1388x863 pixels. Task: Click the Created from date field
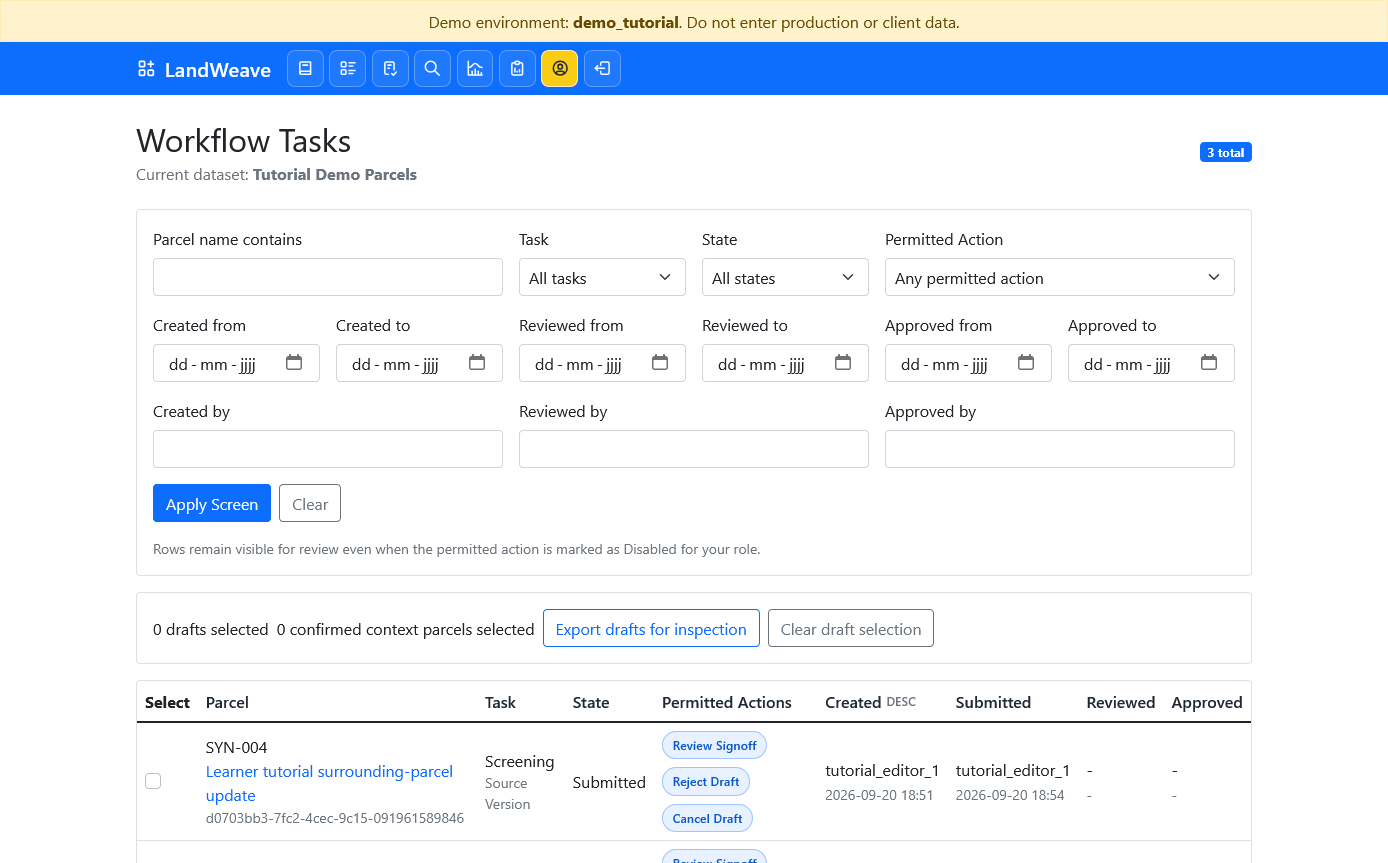(x=236, y=363)
